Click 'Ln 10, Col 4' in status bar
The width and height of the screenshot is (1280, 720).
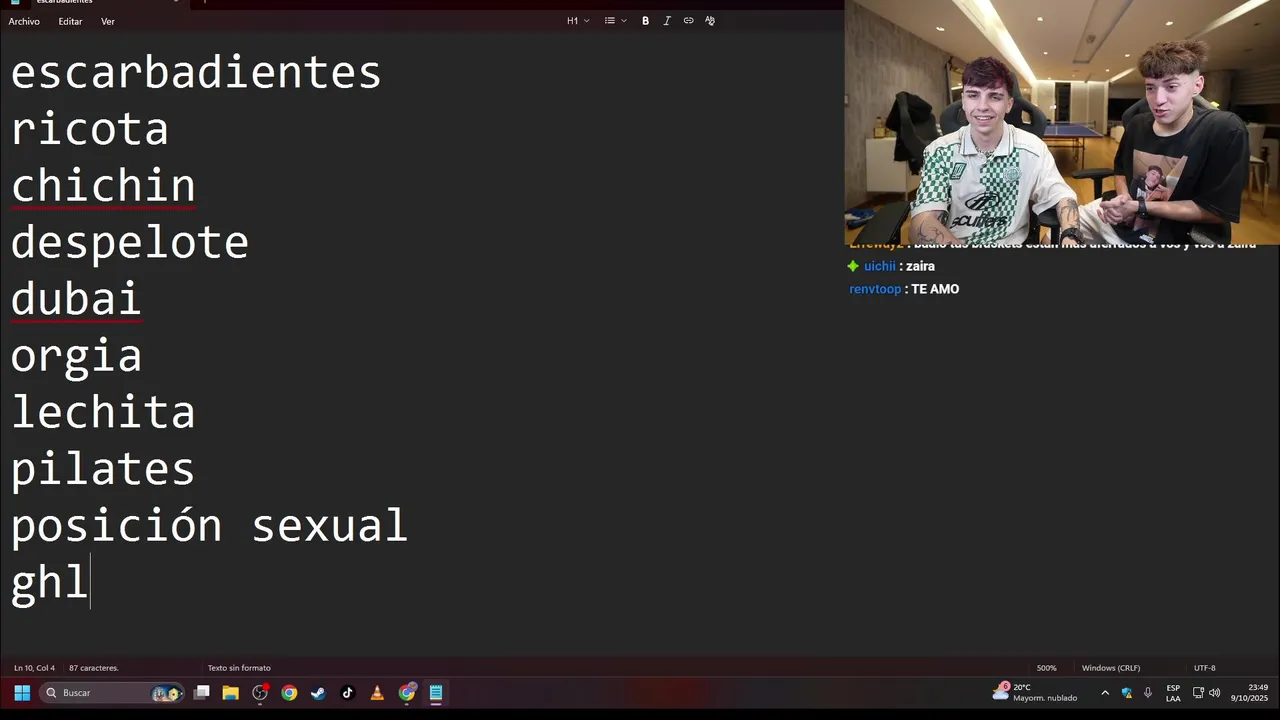[x=34, y=668]
